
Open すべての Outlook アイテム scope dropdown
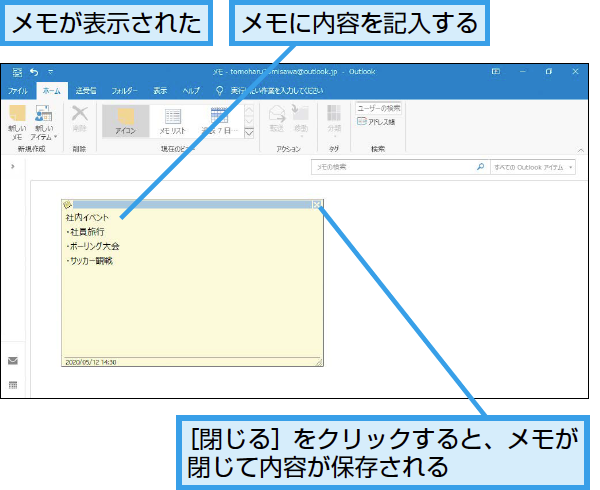click(533, 167)
